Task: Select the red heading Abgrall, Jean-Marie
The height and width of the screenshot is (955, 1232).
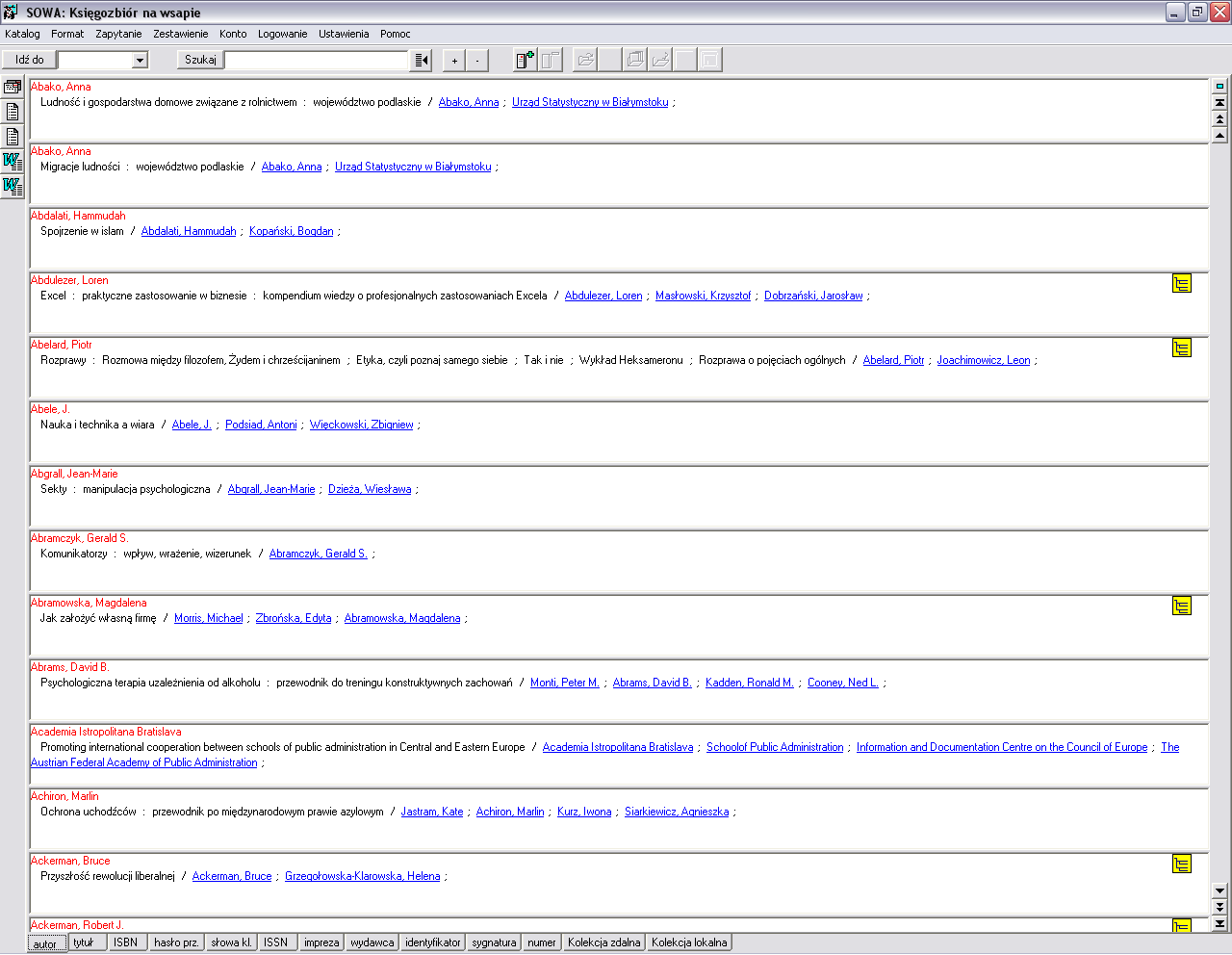Action: point(74,474)
